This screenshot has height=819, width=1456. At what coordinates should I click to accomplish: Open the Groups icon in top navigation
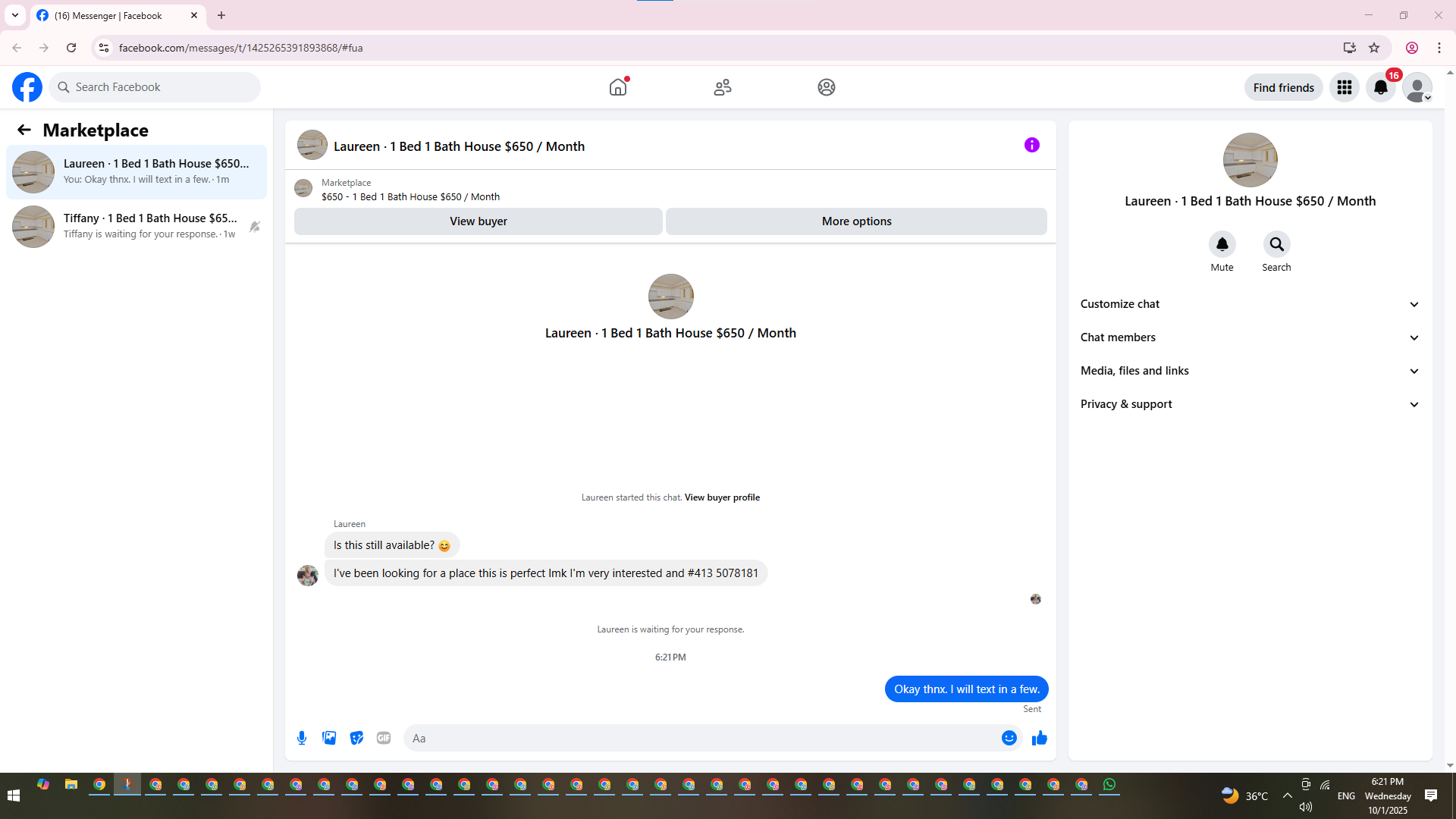tap(827, 87)
